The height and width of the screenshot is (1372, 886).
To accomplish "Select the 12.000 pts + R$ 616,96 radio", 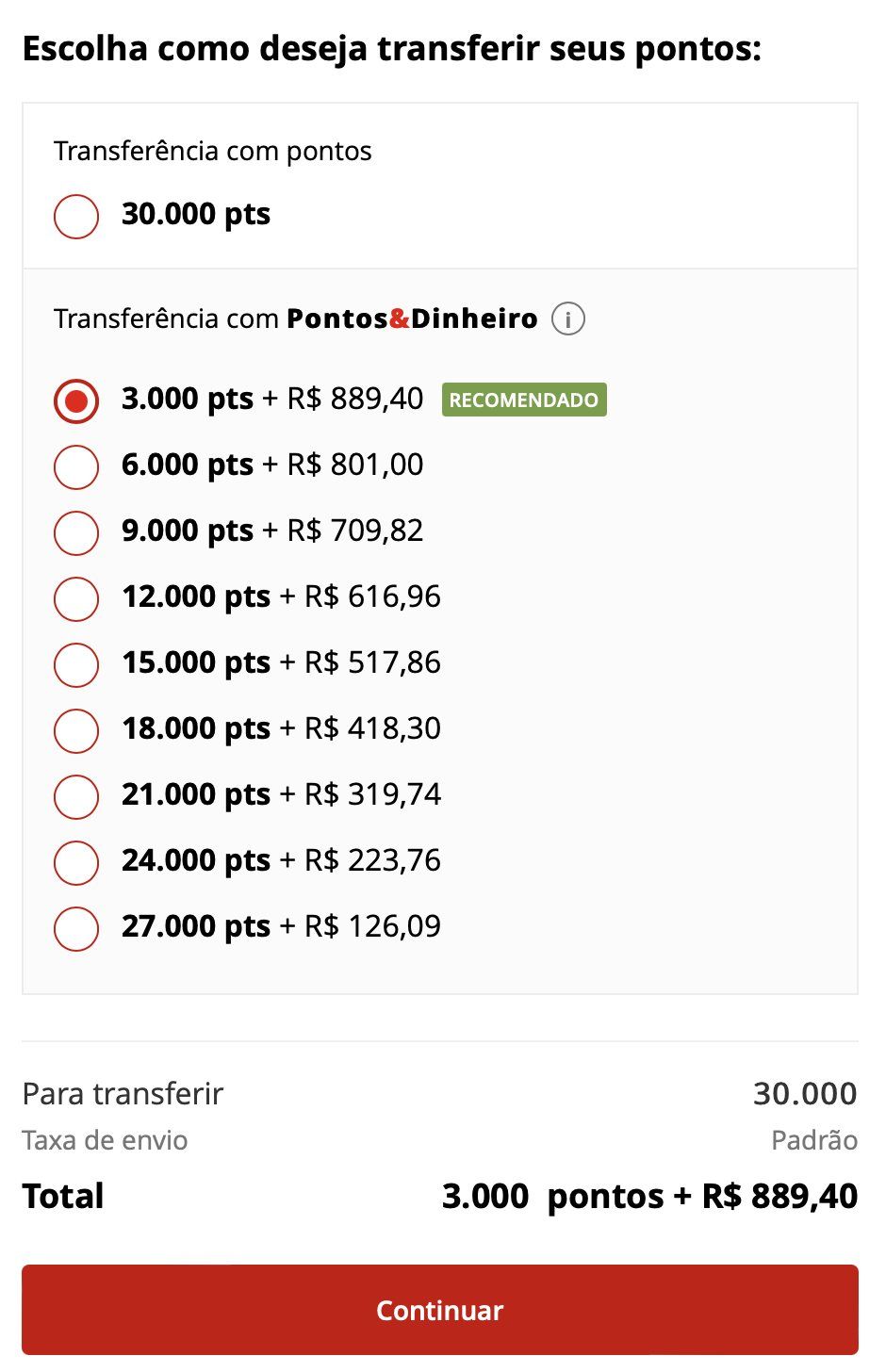I will pos(76,598).
